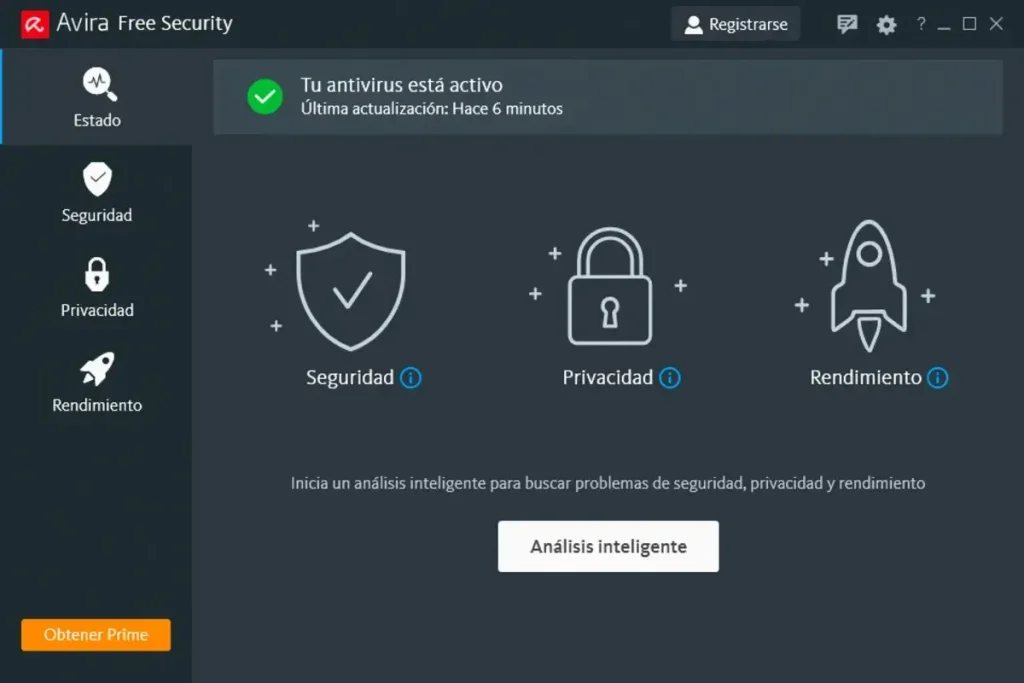Click the Avira logo in the top-left corner

click(32, 22)
